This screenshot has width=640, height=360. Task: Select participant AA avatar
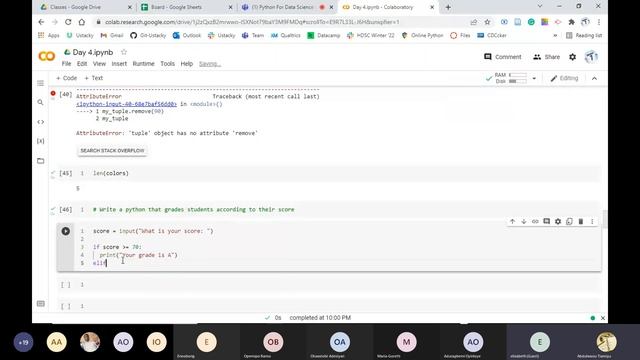pyautogui.click(x=57, y=342)
